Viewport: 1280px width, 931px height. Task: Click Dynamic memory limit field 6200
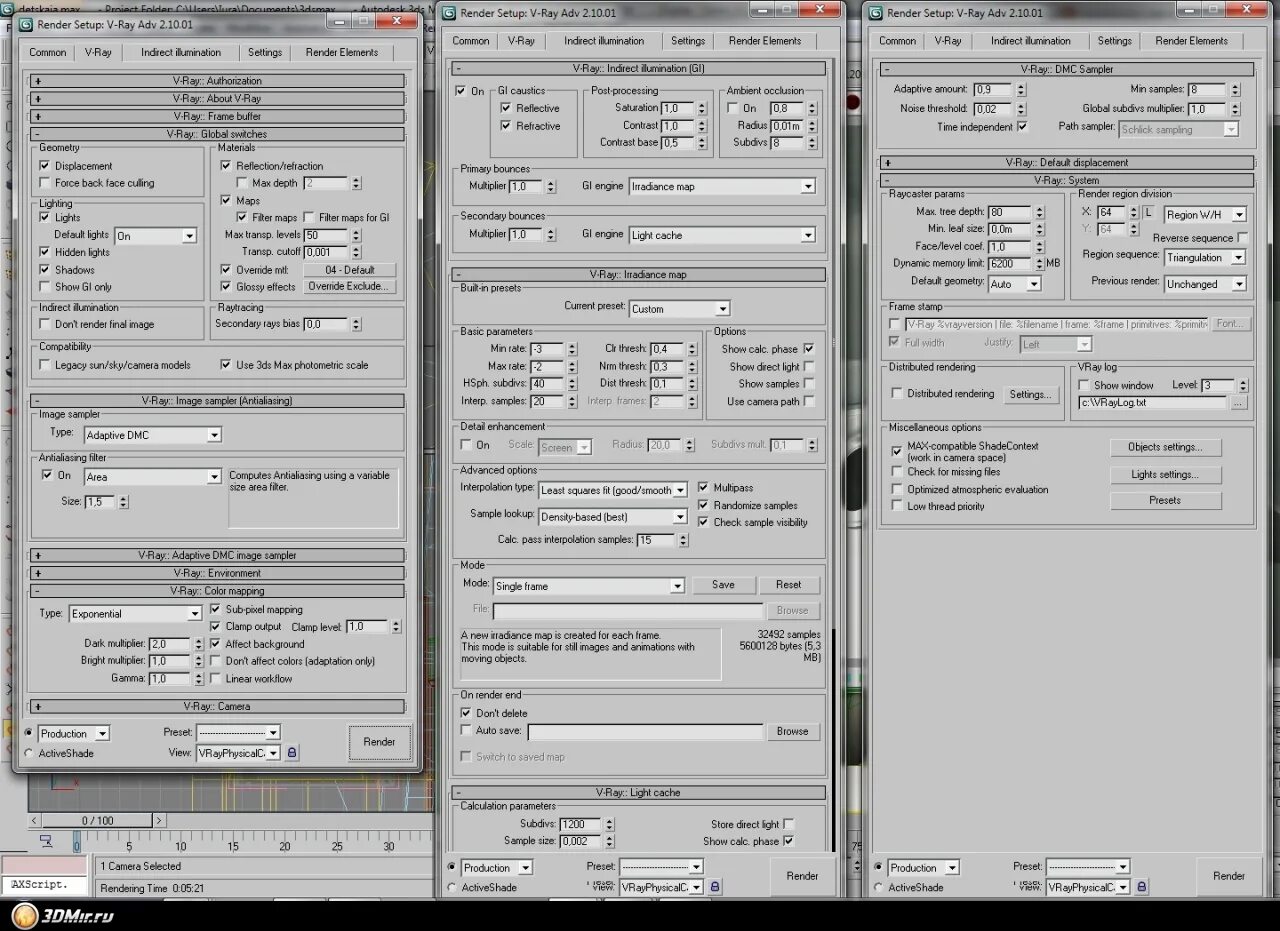(x=1009, y=264)
